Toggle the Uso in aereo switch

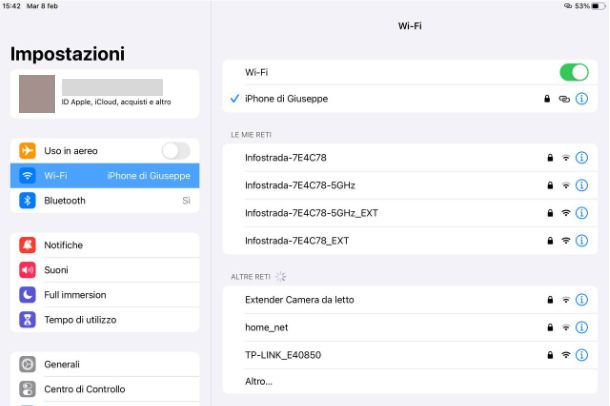[176, 151]
